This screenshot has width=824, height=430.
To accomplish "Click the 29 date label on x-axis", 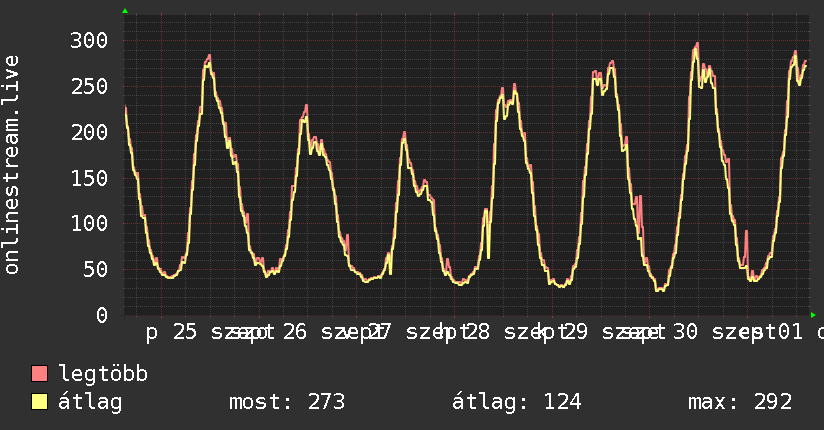I will click(576, 332).
